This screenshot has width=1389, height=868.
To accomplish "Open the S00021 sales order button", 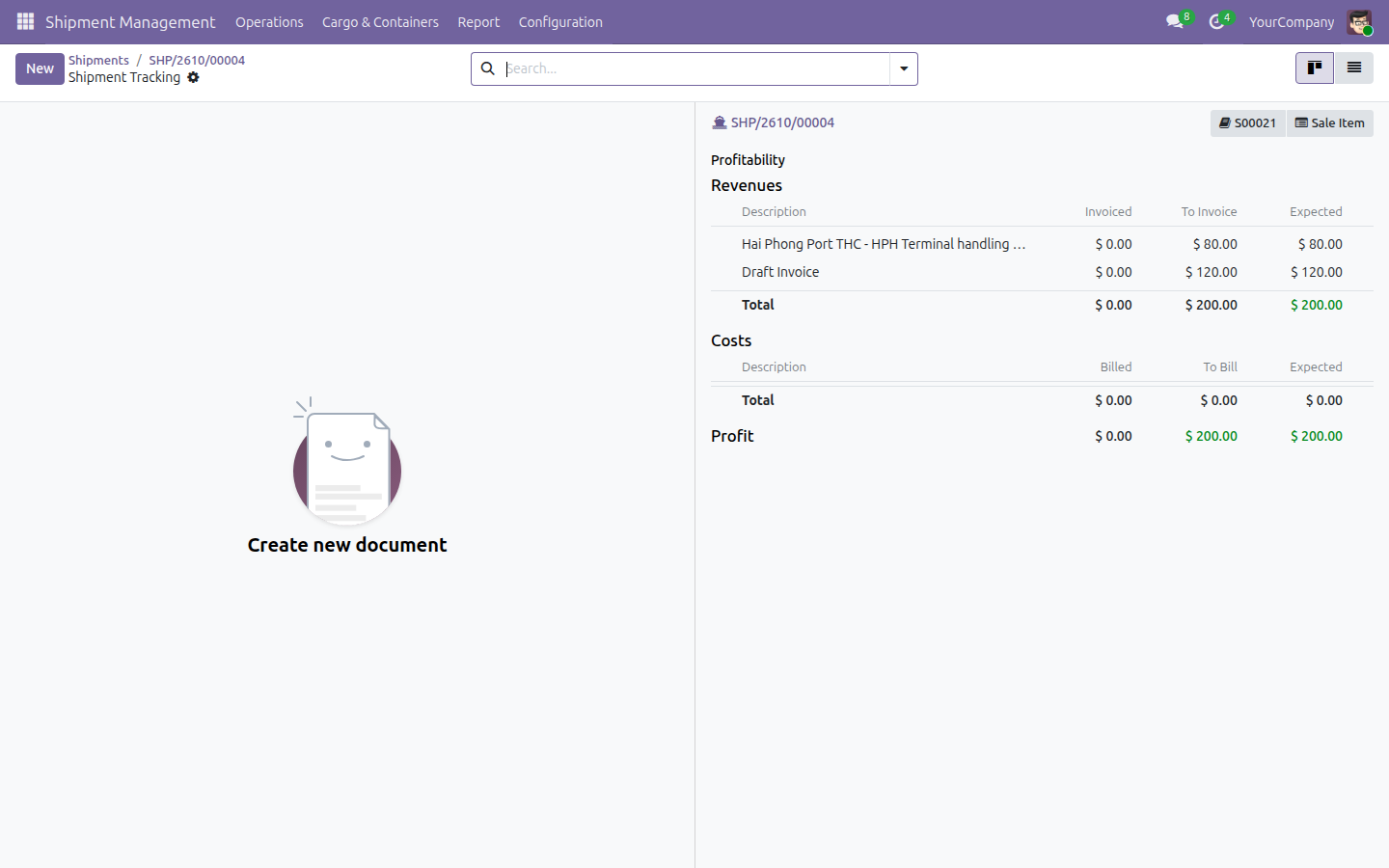I will (1248, 122).
